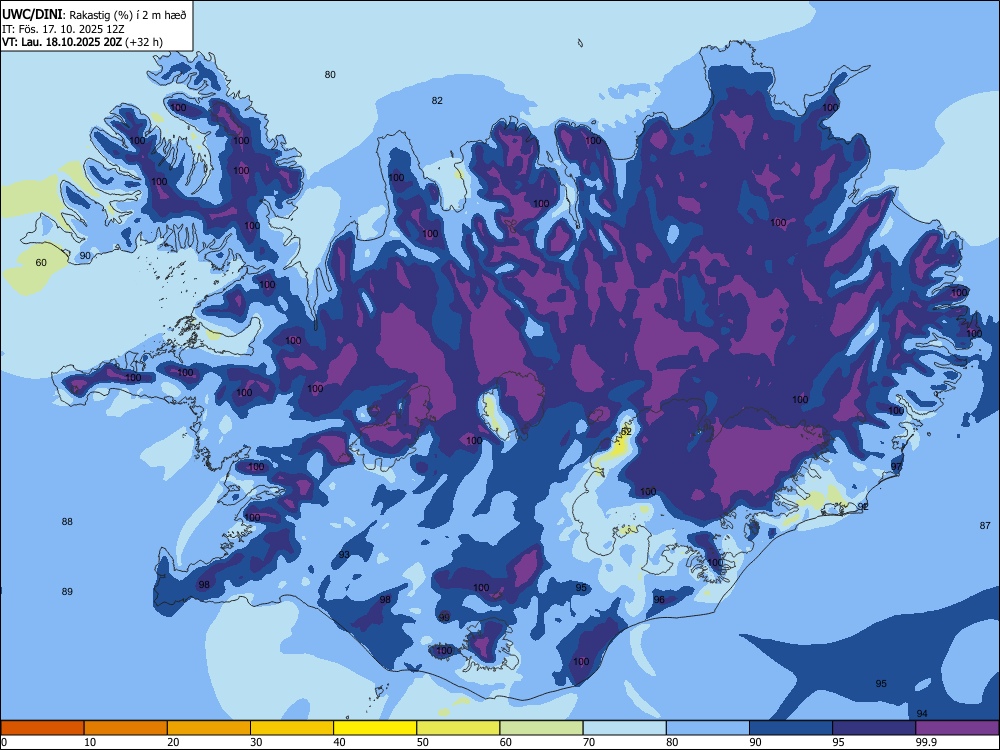This screenshot has width=1000, height=750.
Task: Click the 0–10 dark orange legend swatch
Action: [42, 728]
